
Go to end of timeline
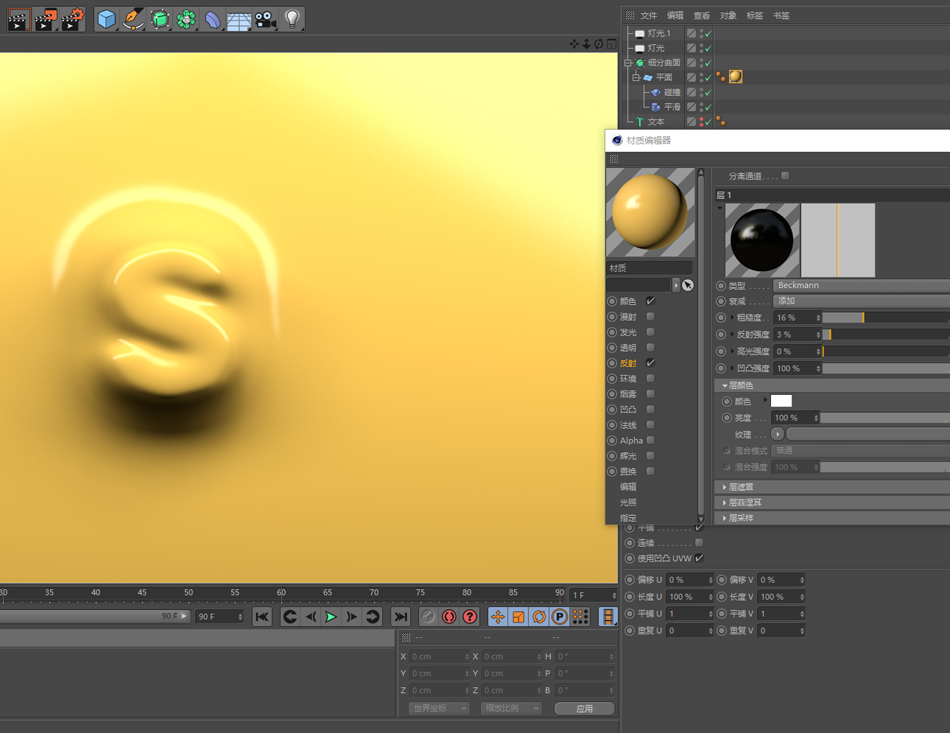point(400,617)
